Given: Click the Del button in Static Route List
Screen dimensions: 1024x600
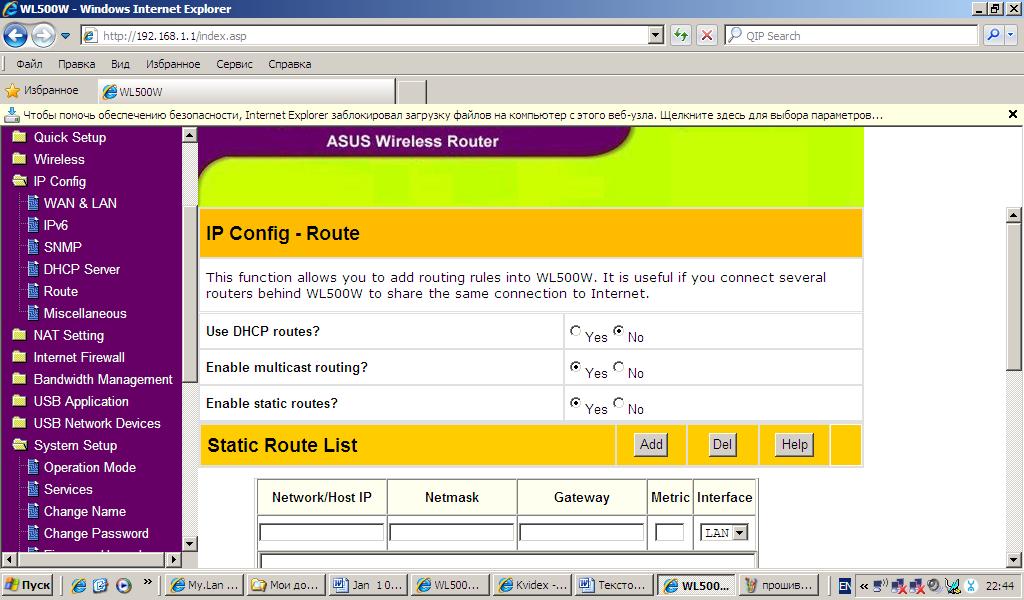Looking at the screenshot, I should pos(722,445).
